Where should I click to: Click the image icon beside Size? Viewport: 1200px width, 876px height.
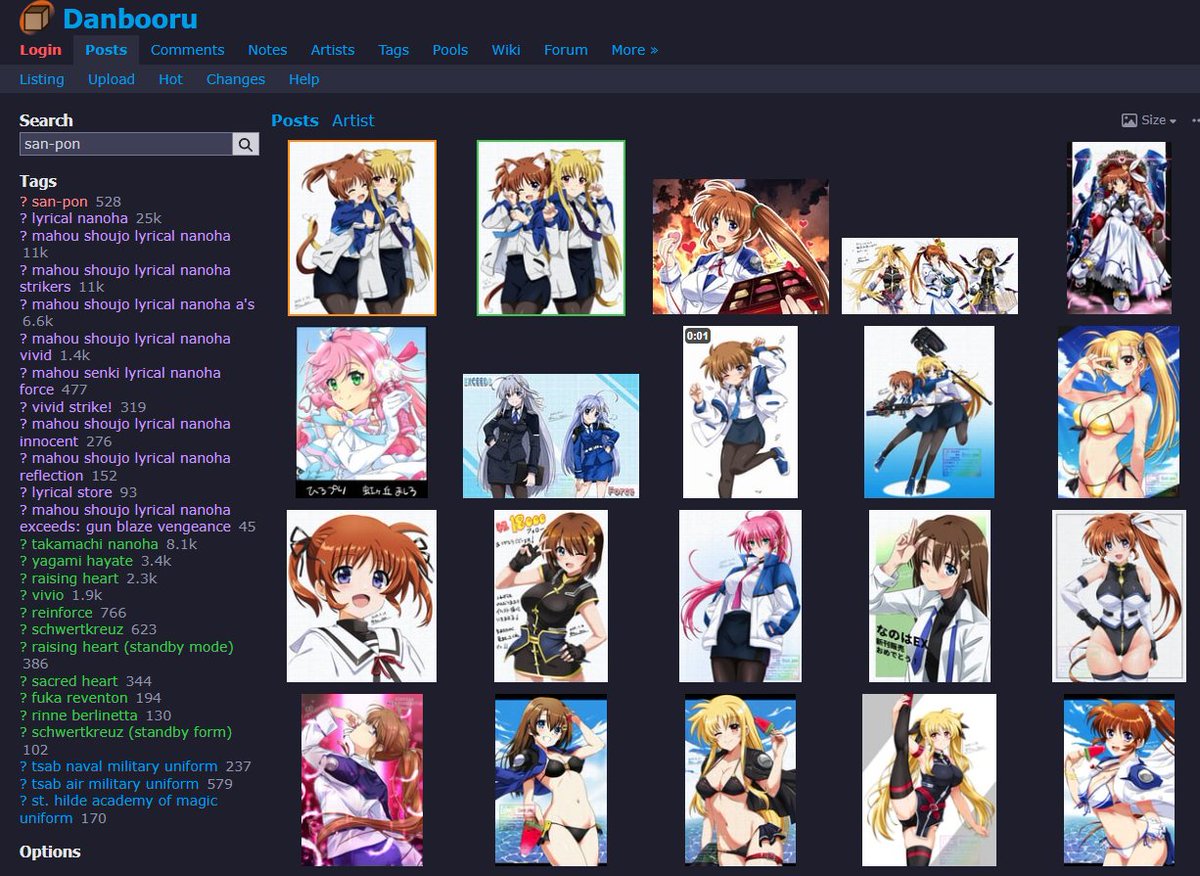coord(1129,120)
